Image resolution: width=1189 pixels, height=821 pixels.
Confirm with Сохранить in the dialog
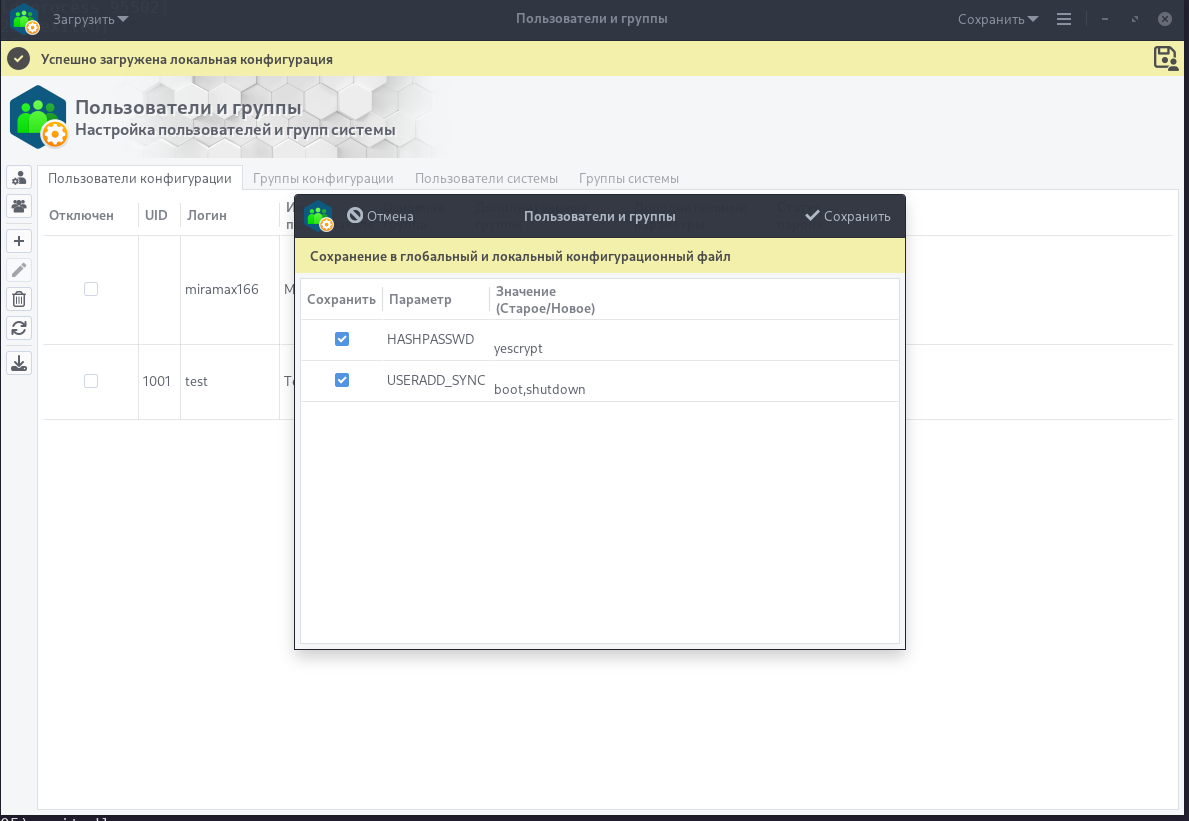coord(847,216)
